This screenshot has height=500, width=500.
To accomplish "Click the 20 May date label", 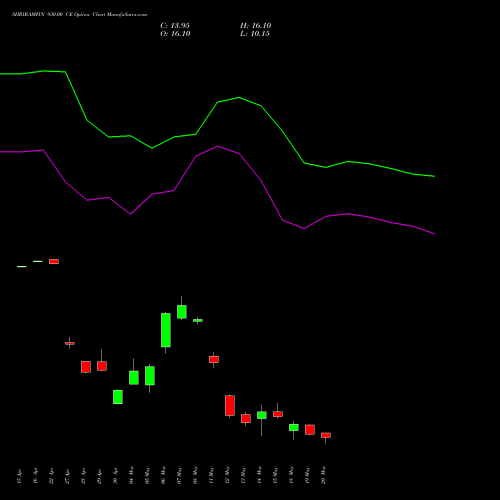I will tap(323, 475).
